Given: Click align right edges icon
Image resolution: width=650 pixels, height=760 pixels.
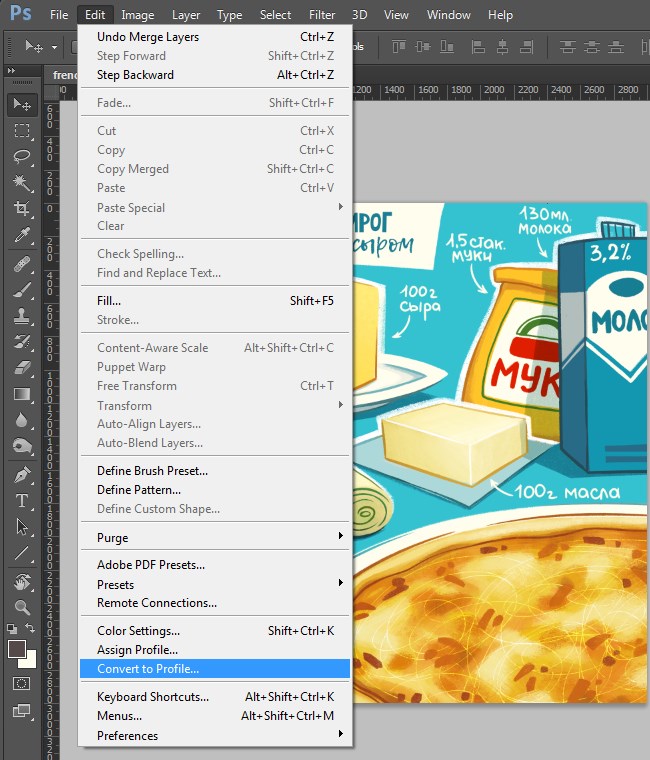Looking at the screenshot, I should tap(526, 47).
